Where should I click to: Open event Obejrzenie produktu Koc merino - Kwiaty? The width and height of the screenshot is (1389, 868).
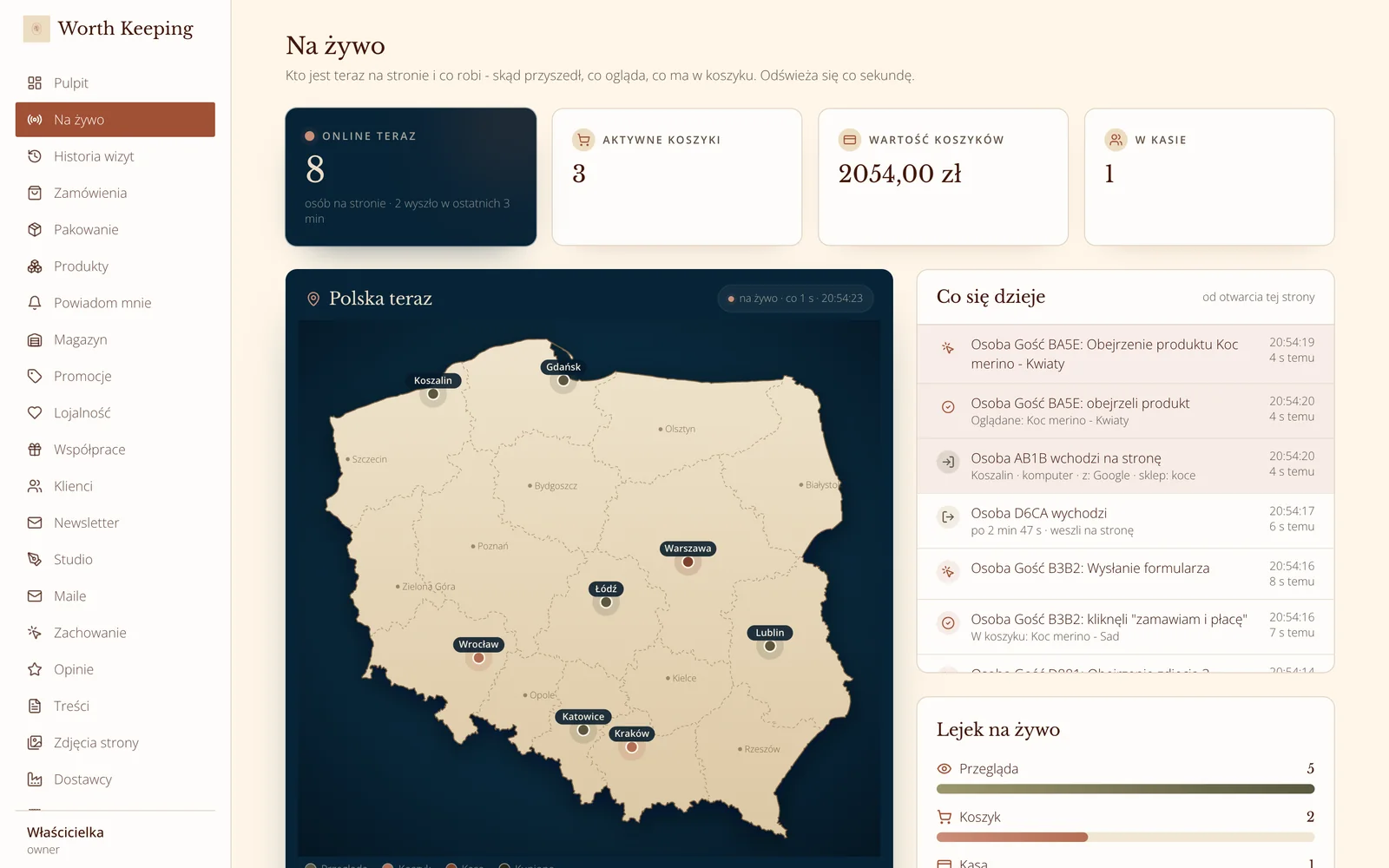(1125, 354)
